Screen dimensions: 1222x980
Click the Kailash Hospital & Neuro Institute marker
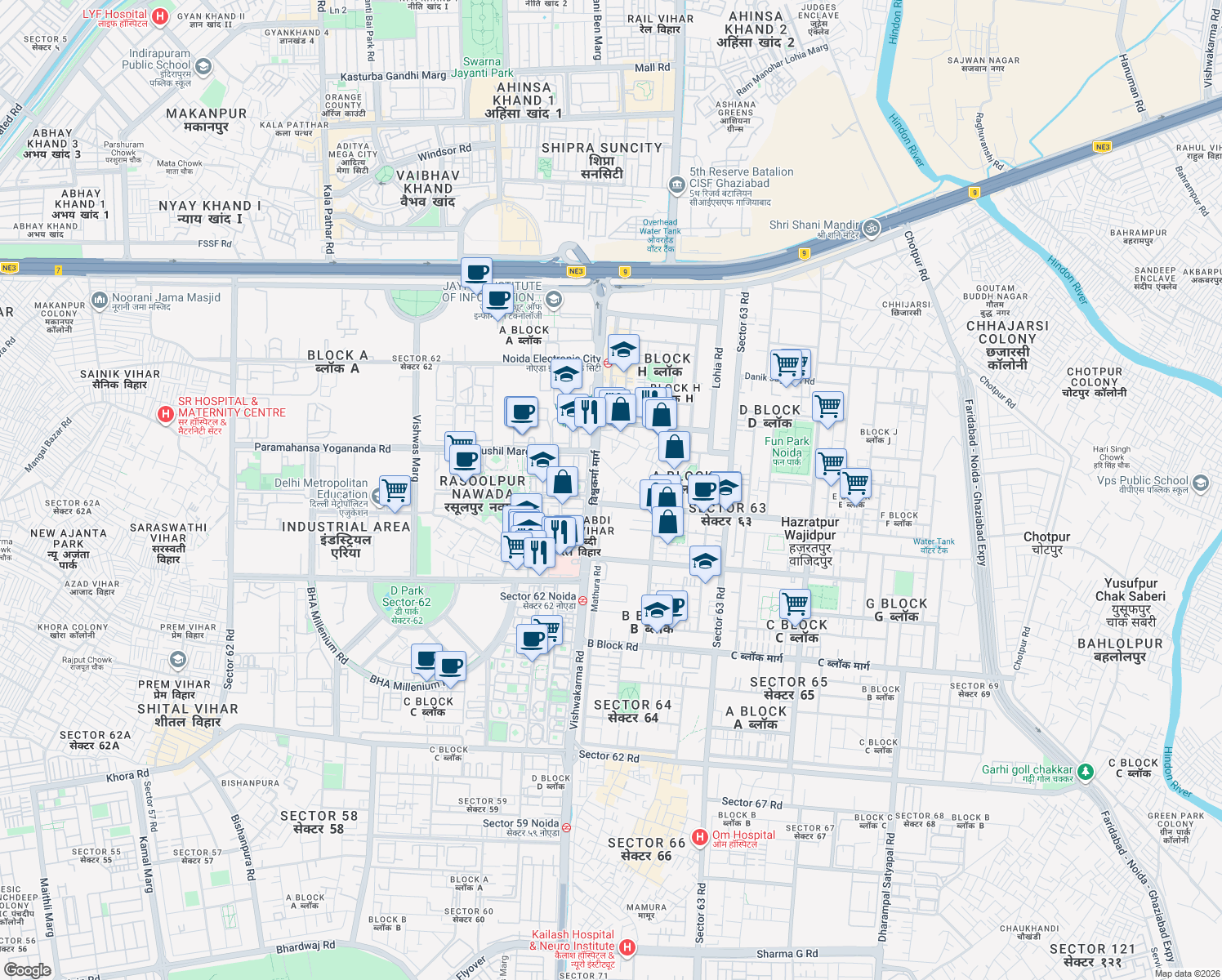(x=627, y=946)
